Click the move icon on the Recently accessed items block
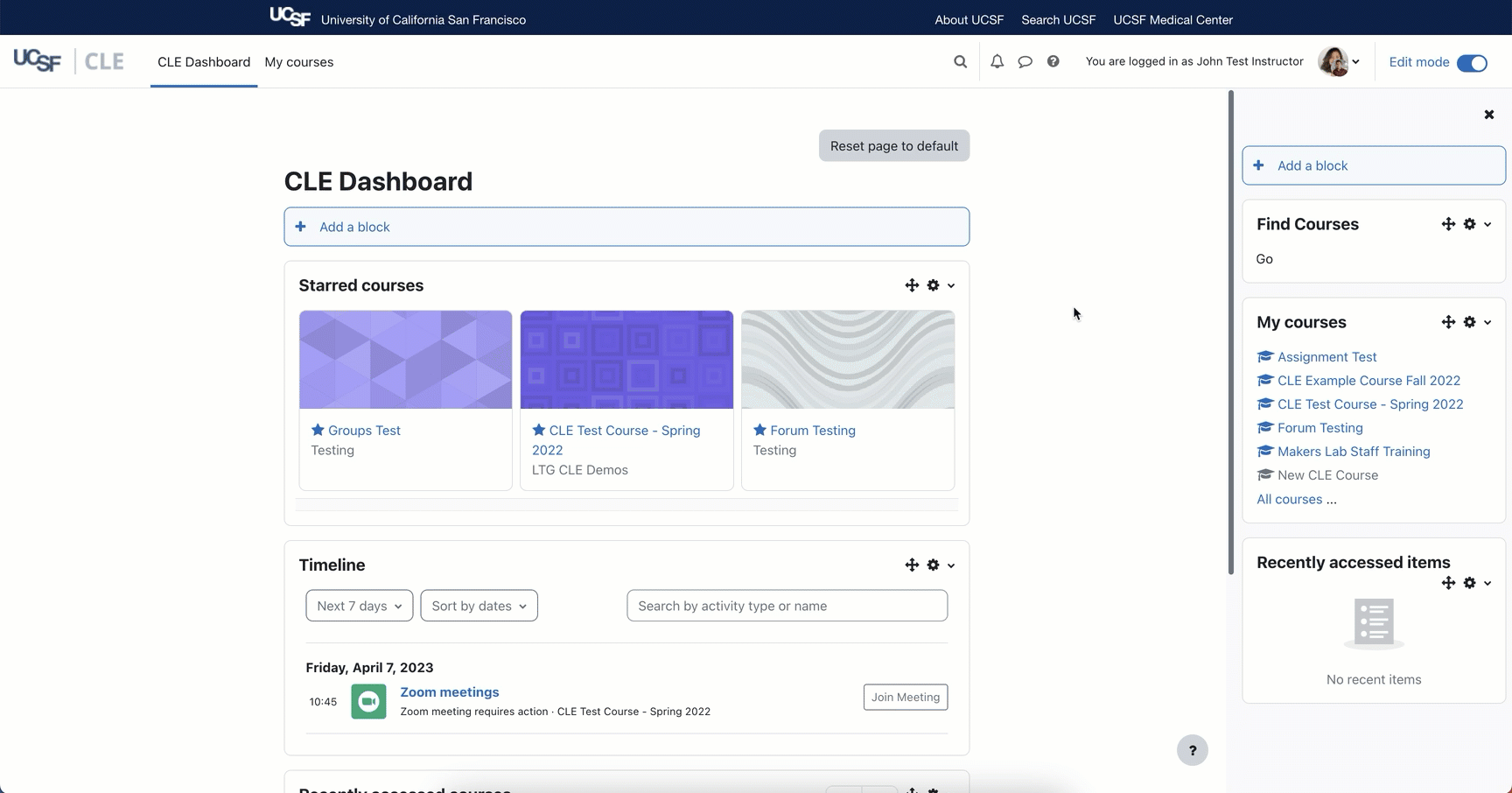The width and height of the screenshot is (1512, 793). pos(1448,583)
